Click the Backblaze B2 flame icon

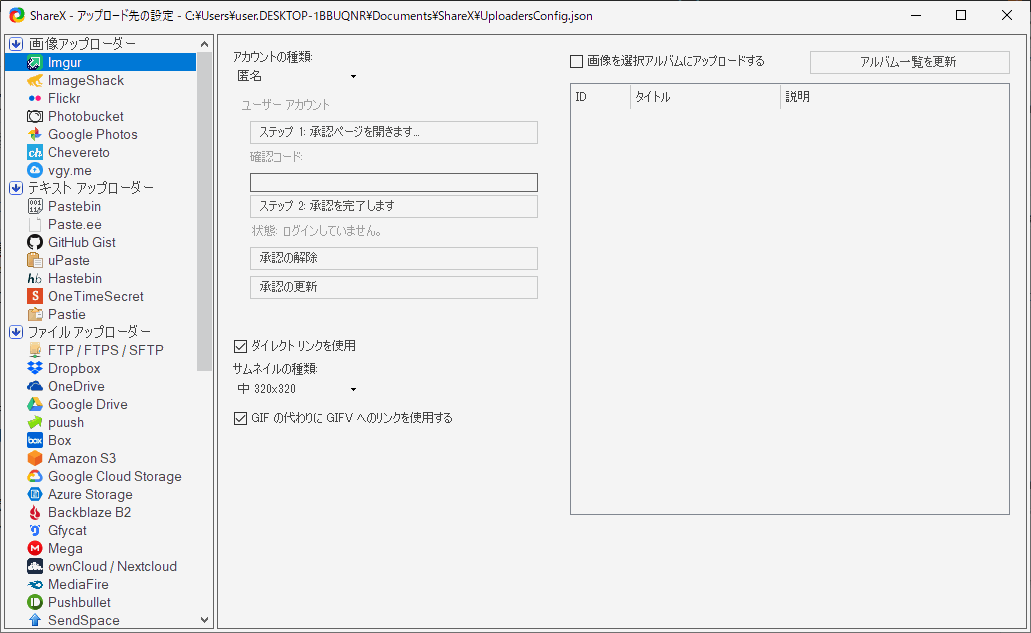35,512
